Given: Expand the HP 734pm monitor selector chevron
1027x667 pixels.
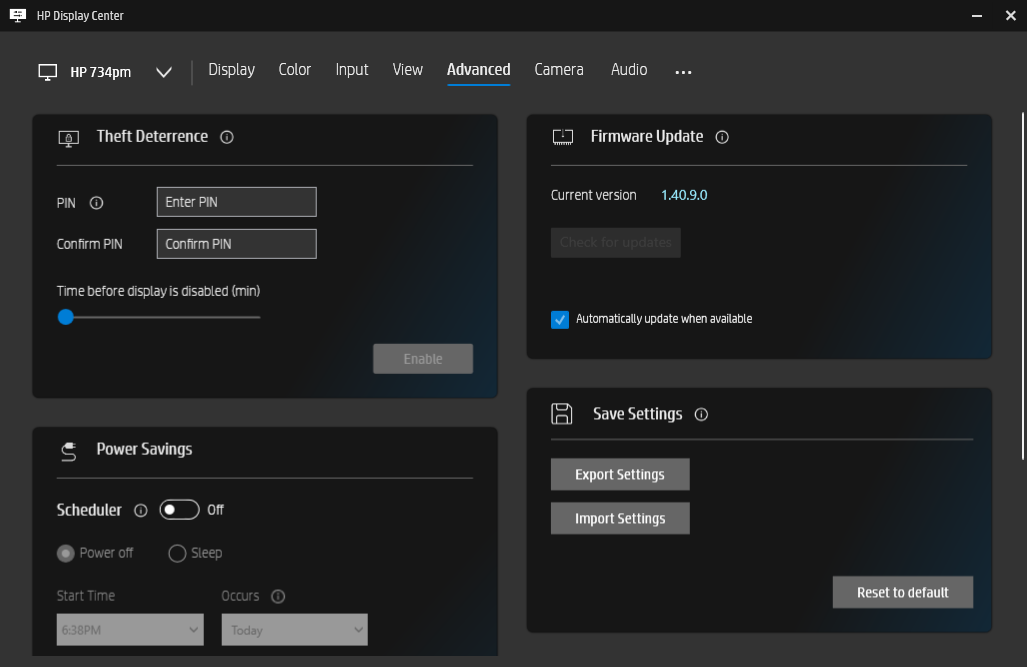Looking at the screenshot, I should click(x=164, y=72).
